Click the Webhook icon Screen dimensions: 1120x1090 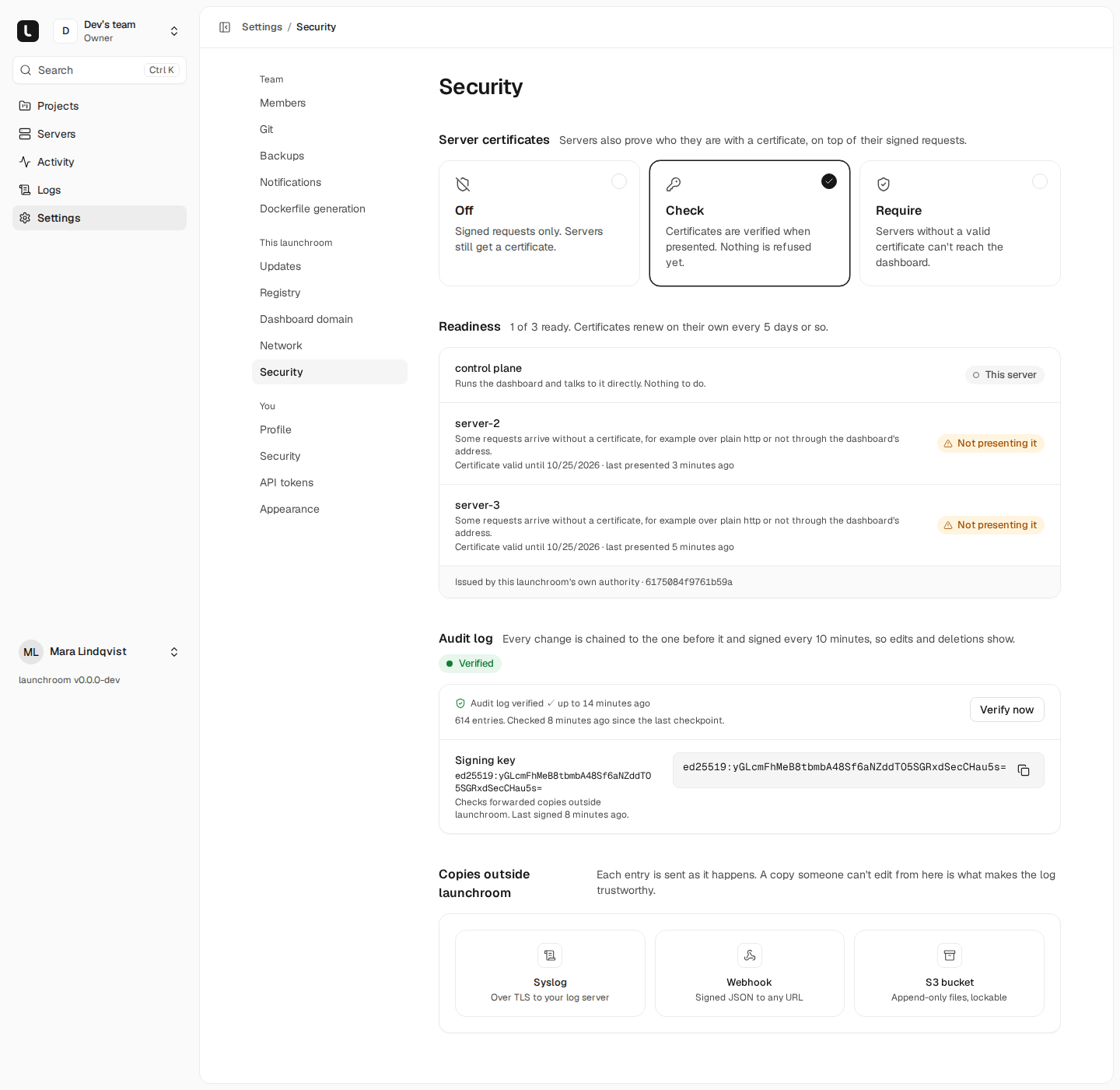tap(750, 955)
